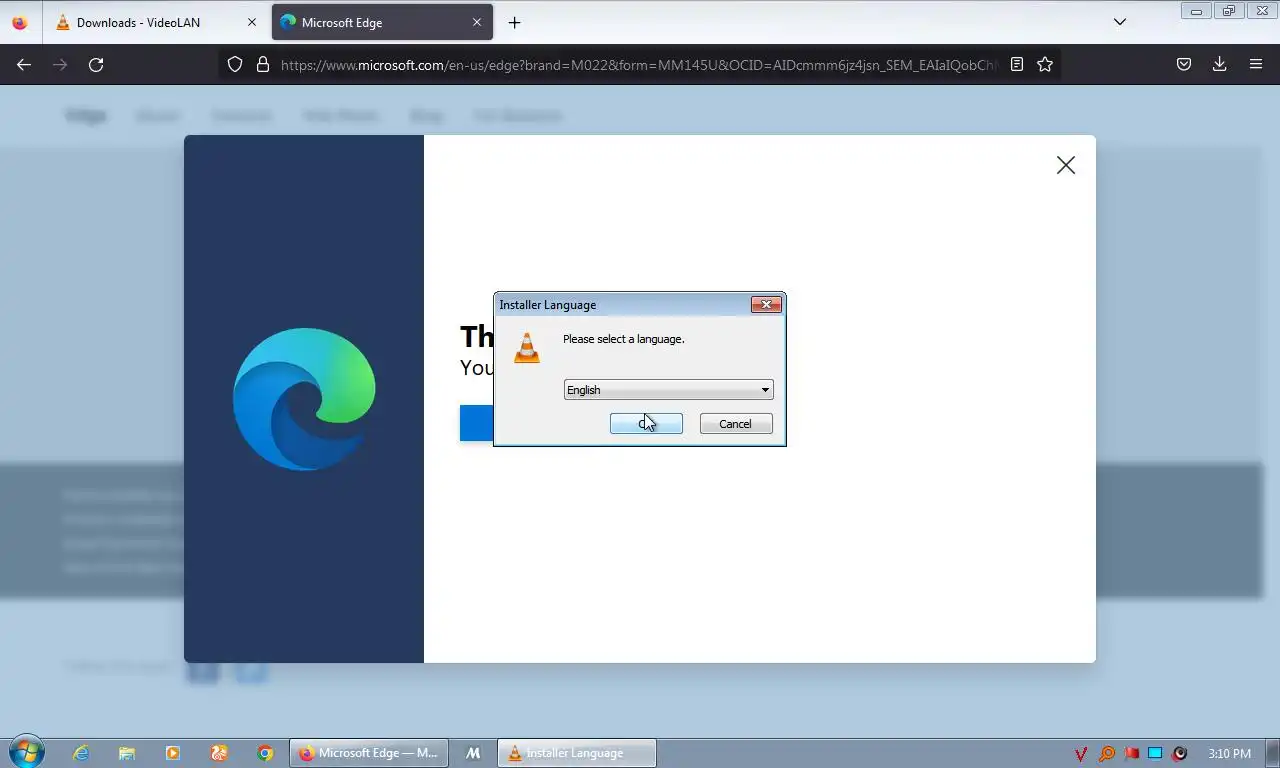Open Firefox downloads panel
1280x768 pixels.
(x=1219, y=64)
